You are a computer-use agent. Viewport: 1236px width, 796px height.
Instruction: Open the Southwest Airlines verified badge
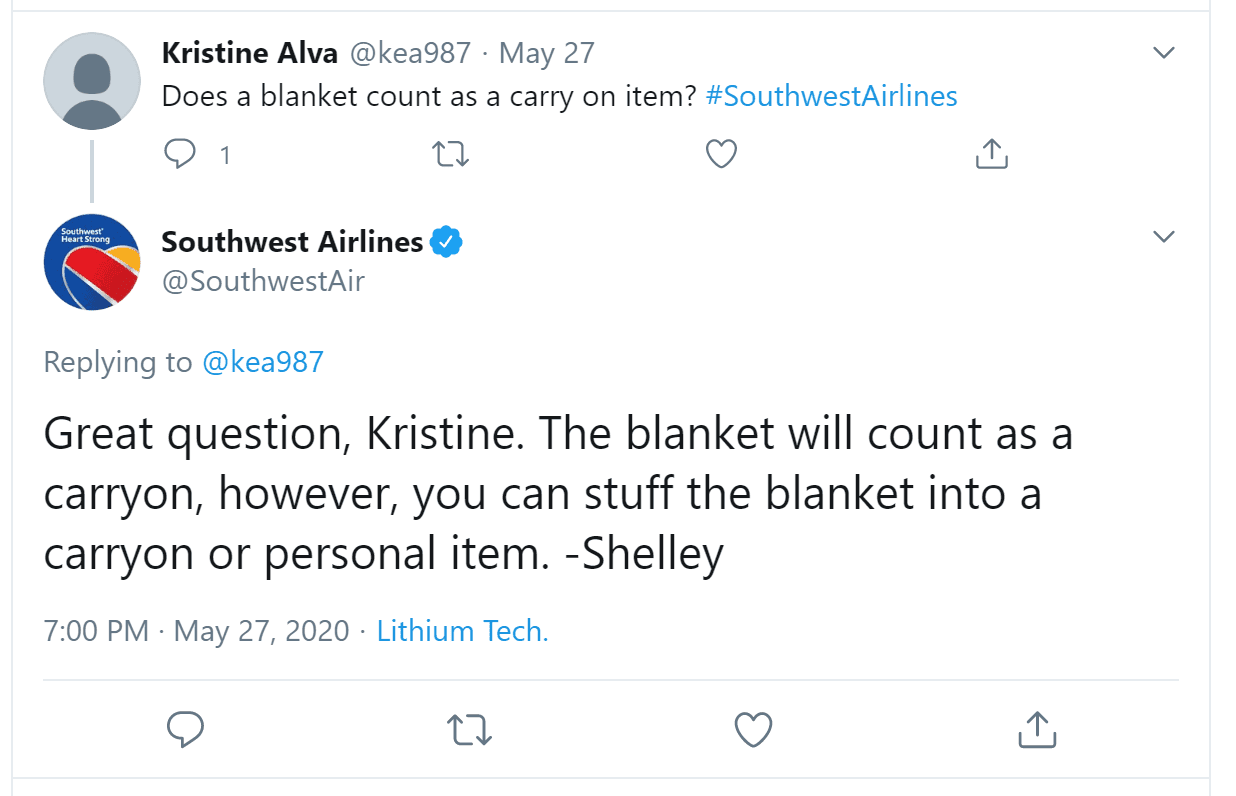(446, 242)
